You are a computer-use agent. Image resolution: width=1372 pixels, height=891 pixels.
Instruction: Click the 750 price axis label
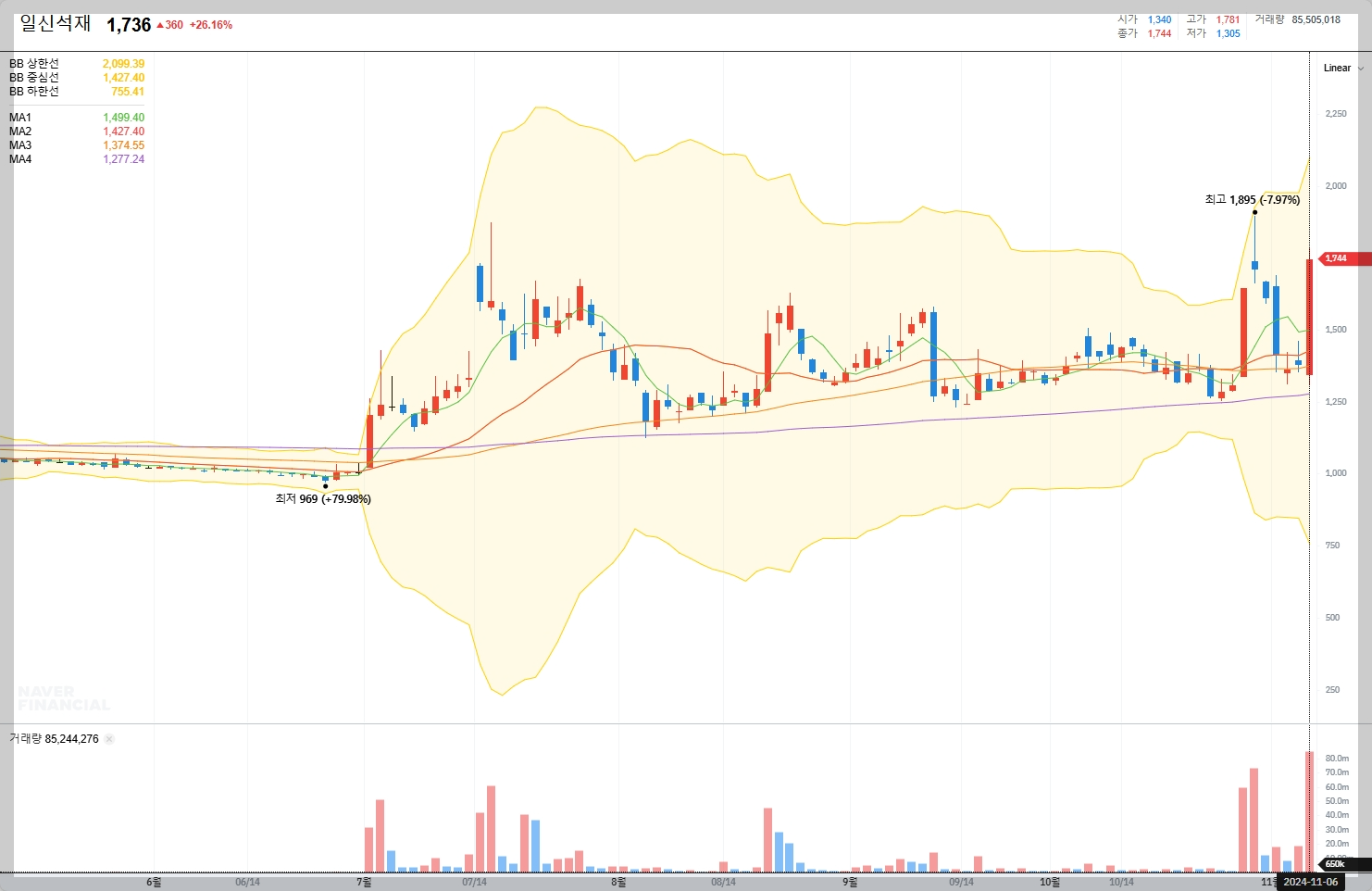coord(1332,545)
